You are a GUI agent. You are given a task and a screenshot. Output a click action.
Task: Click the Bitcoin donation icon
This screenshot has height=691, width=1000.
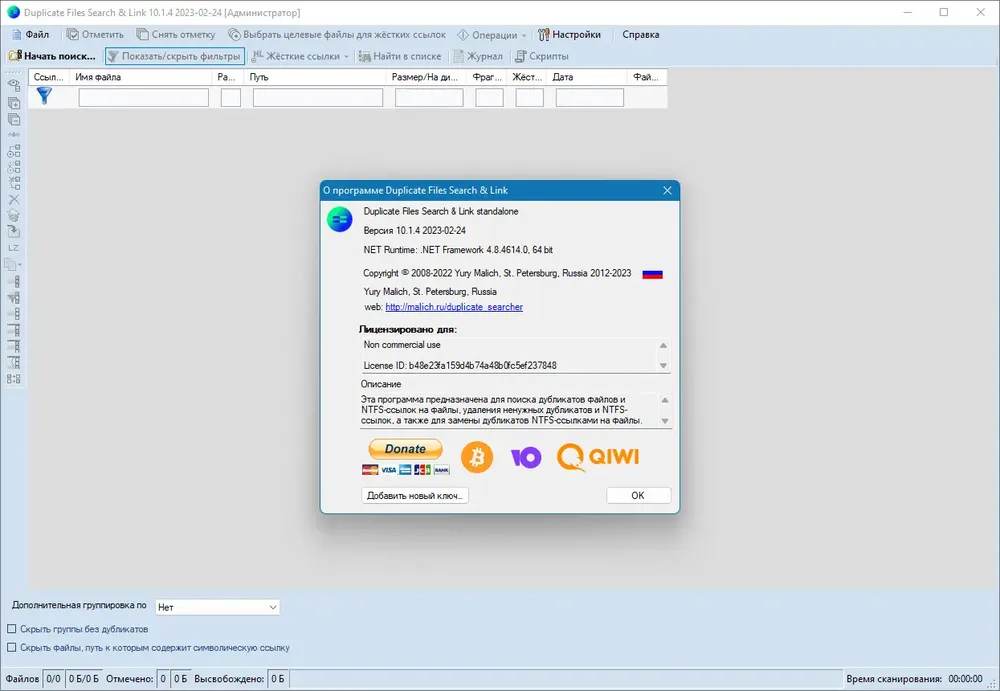[476, 457]
